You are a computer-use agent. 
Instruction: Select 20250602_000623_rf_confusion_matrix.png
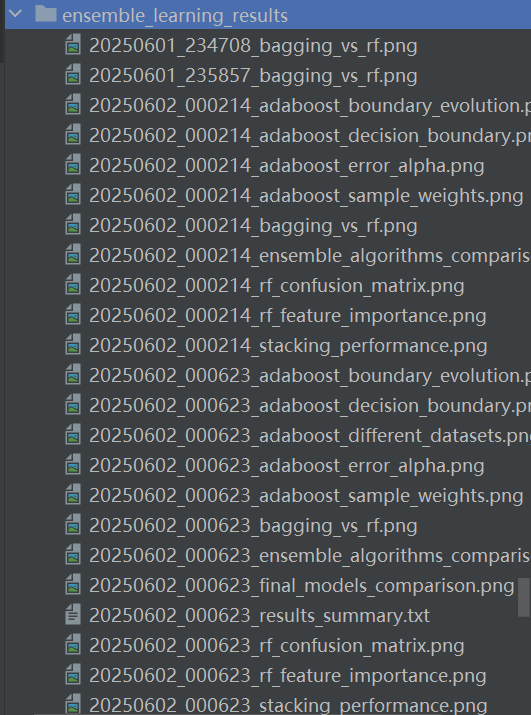coord(277,646)
